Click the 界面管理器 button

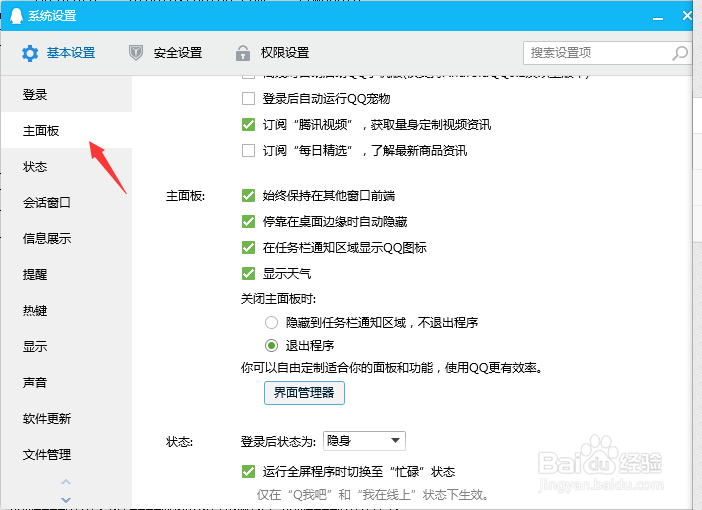click(x=304, y=393)
